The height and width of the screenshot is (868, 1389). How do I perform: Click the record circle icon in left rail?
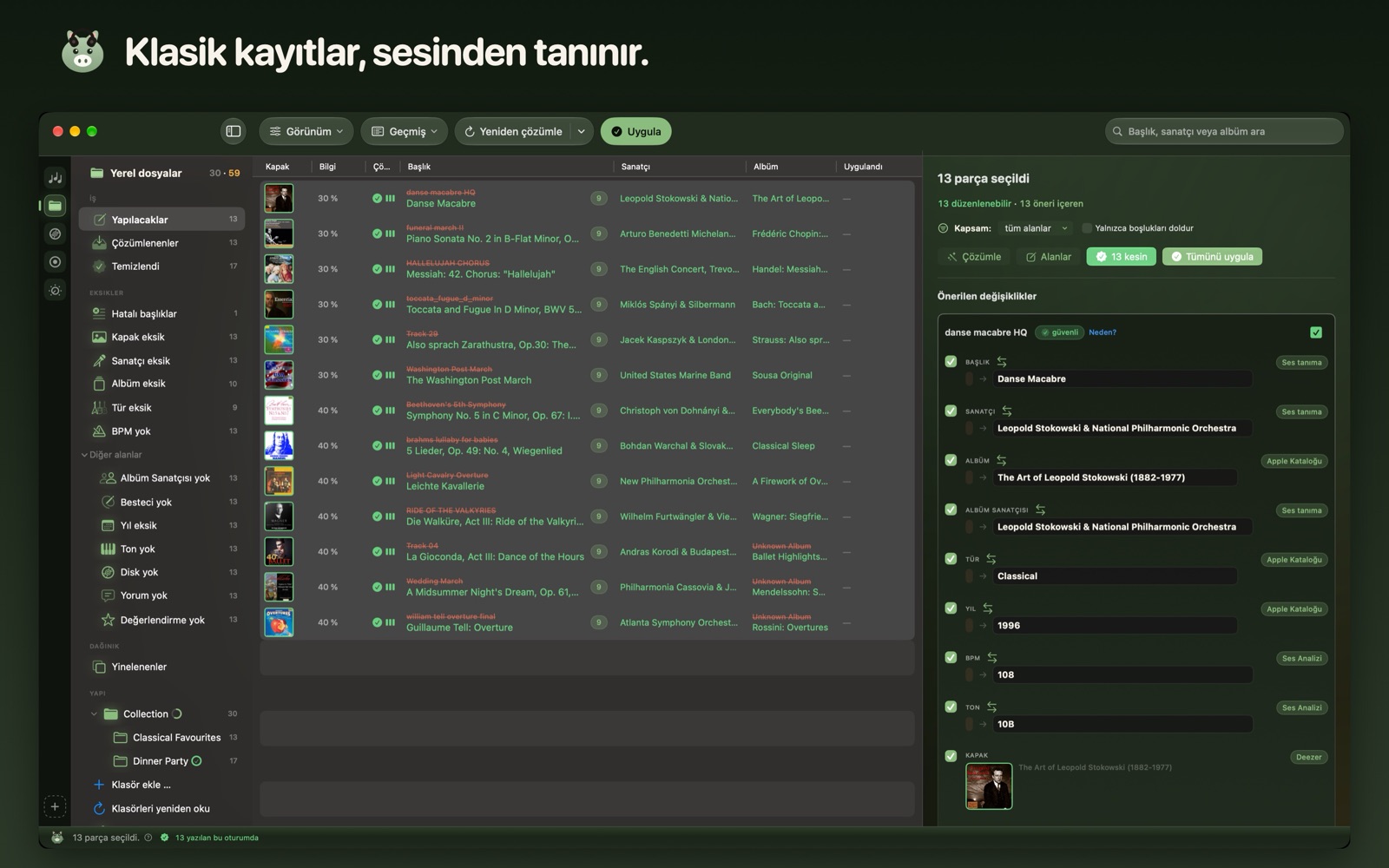(x=55, y=261)
